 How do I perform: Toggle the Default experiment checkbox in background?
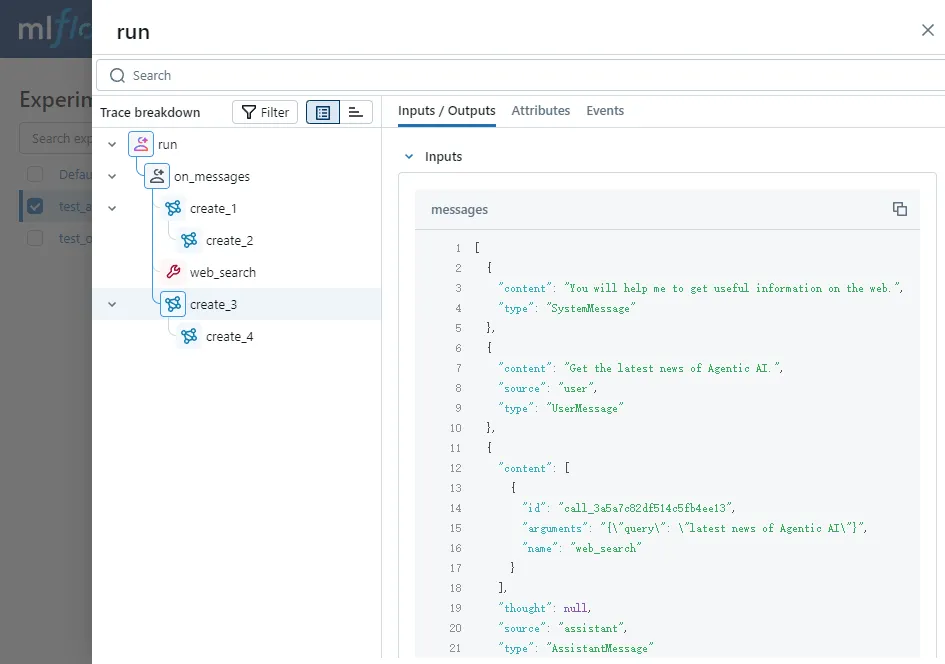point(35,174)
